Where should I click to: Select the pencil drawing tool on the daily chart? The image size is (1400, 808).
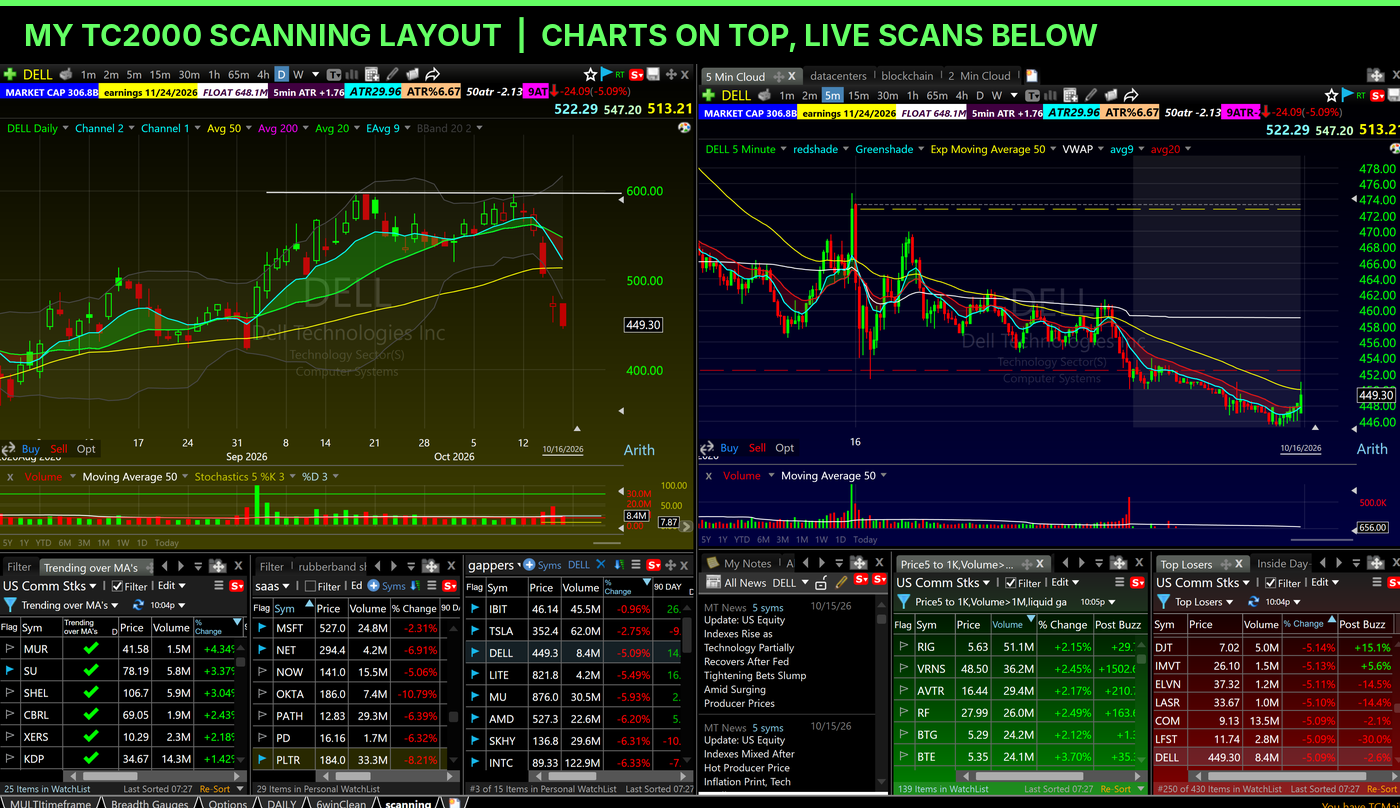click(393, 74)
